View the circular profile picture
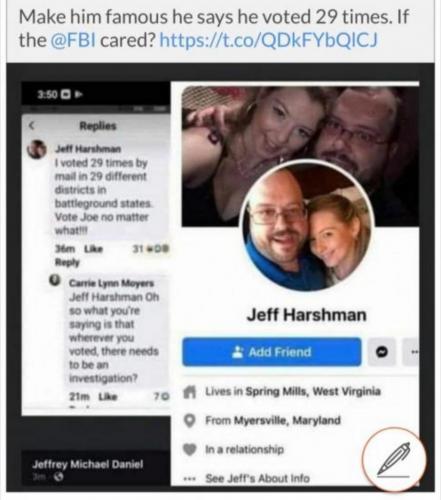Viewport: 441px width, 500px height. tap(307, 227)
